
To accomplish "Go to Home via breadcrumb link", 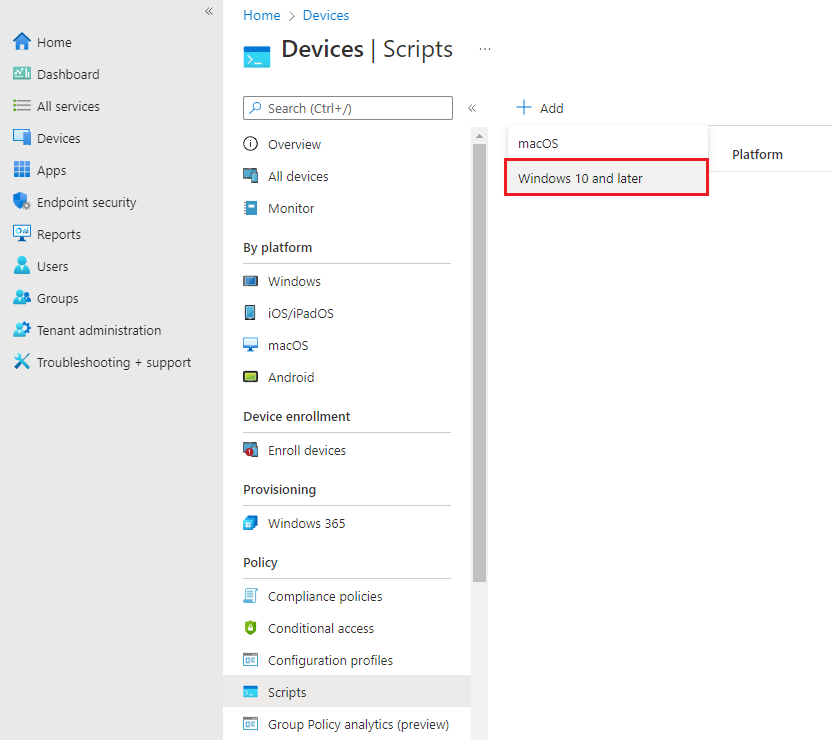I will point(261,15).
